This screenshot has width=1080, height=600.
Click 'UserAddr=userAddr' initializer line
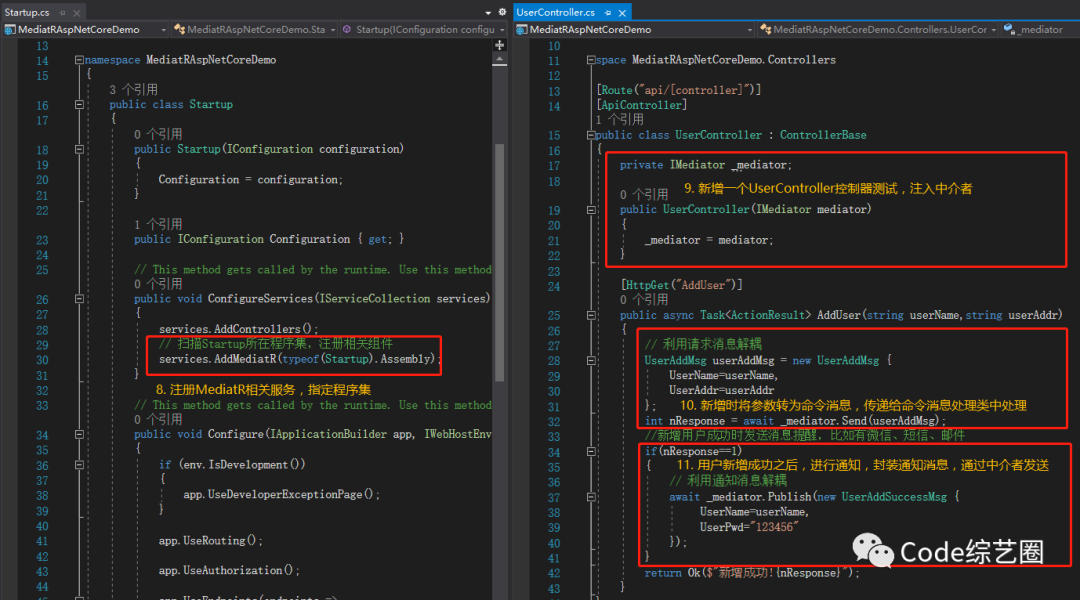pos(721,391)
